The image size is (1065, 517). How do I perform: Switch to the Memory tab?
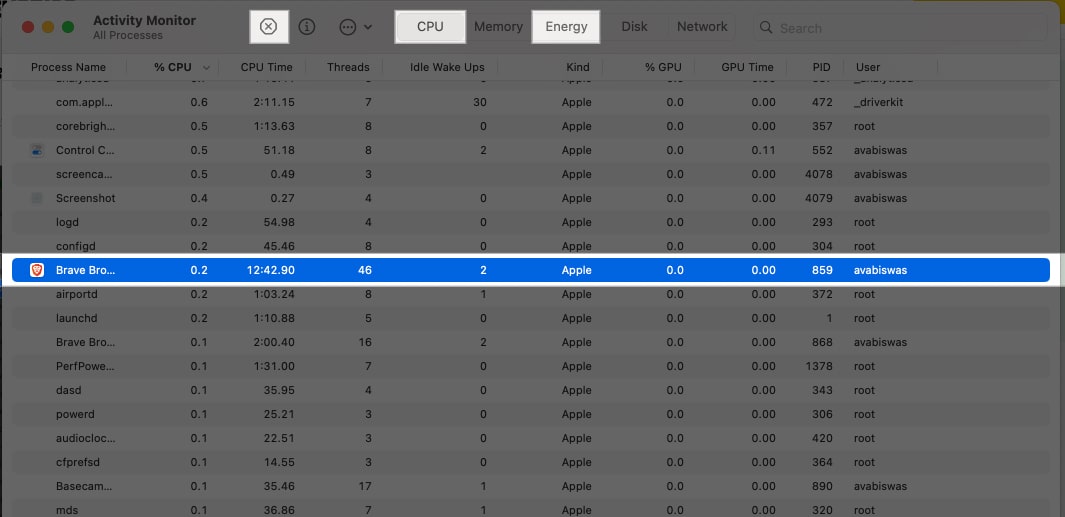498,27
